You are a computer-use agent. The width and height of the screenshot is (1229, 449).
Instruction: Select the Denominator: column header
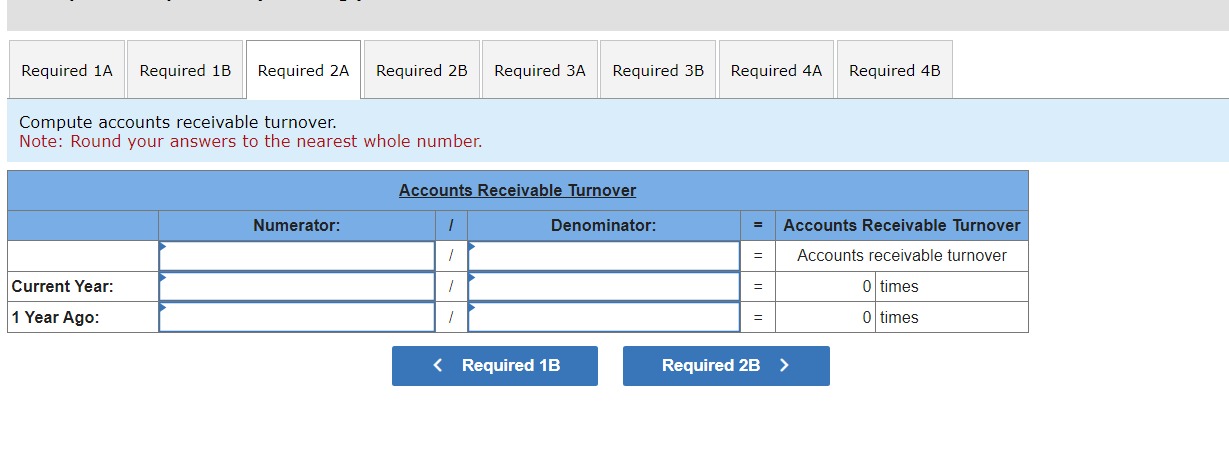(x=604, y=226)
